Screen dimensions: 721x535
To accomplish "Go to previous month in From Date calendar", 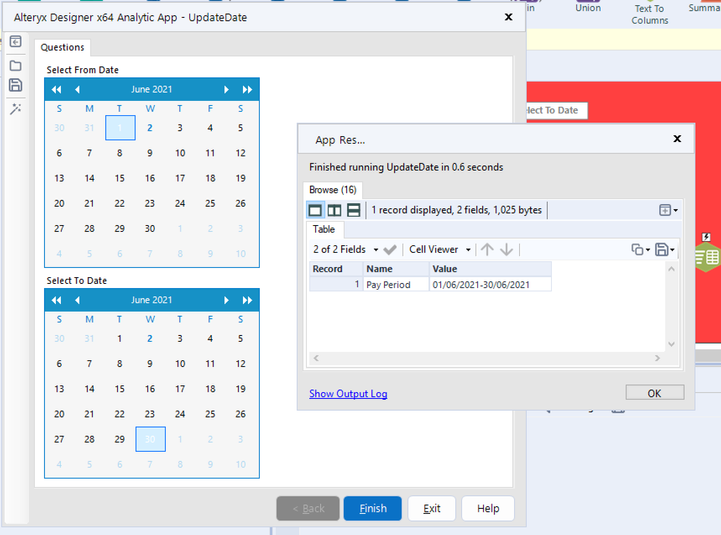I will pyautogui.click(x=77, y=89).
